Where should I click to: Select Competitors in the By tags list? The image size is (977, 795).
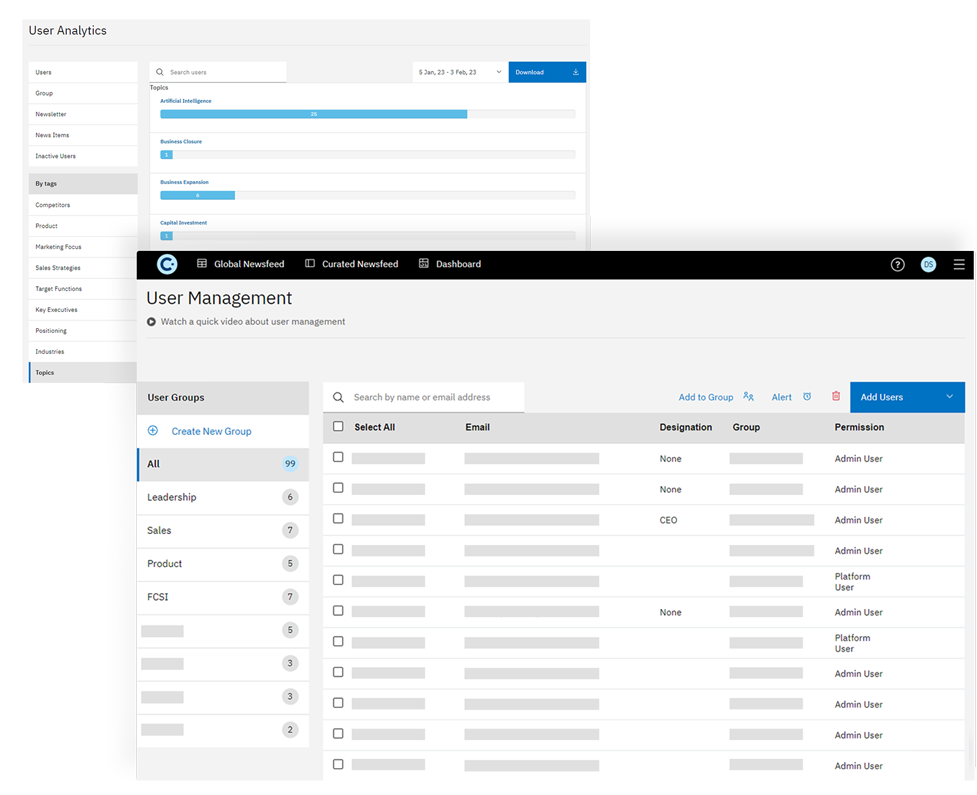(x=83, y=205)
